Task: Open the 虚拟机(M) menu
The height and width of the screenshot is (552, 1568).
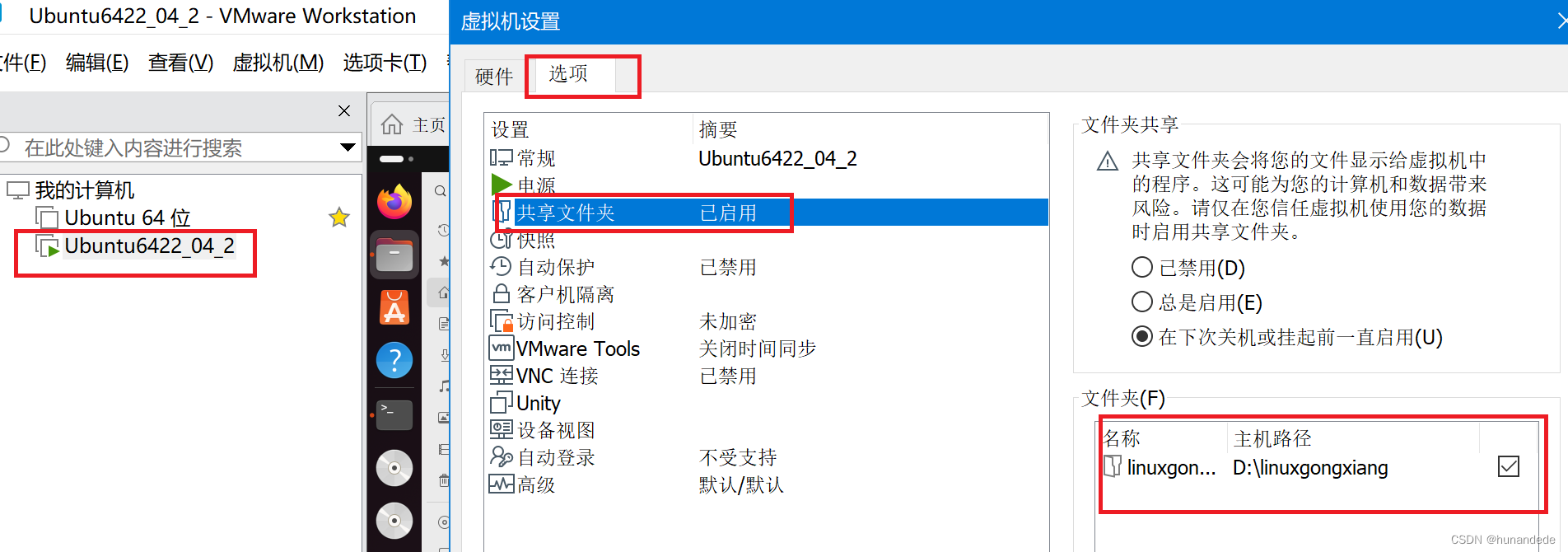Action: pyautogui.click(x=278, y=63)
